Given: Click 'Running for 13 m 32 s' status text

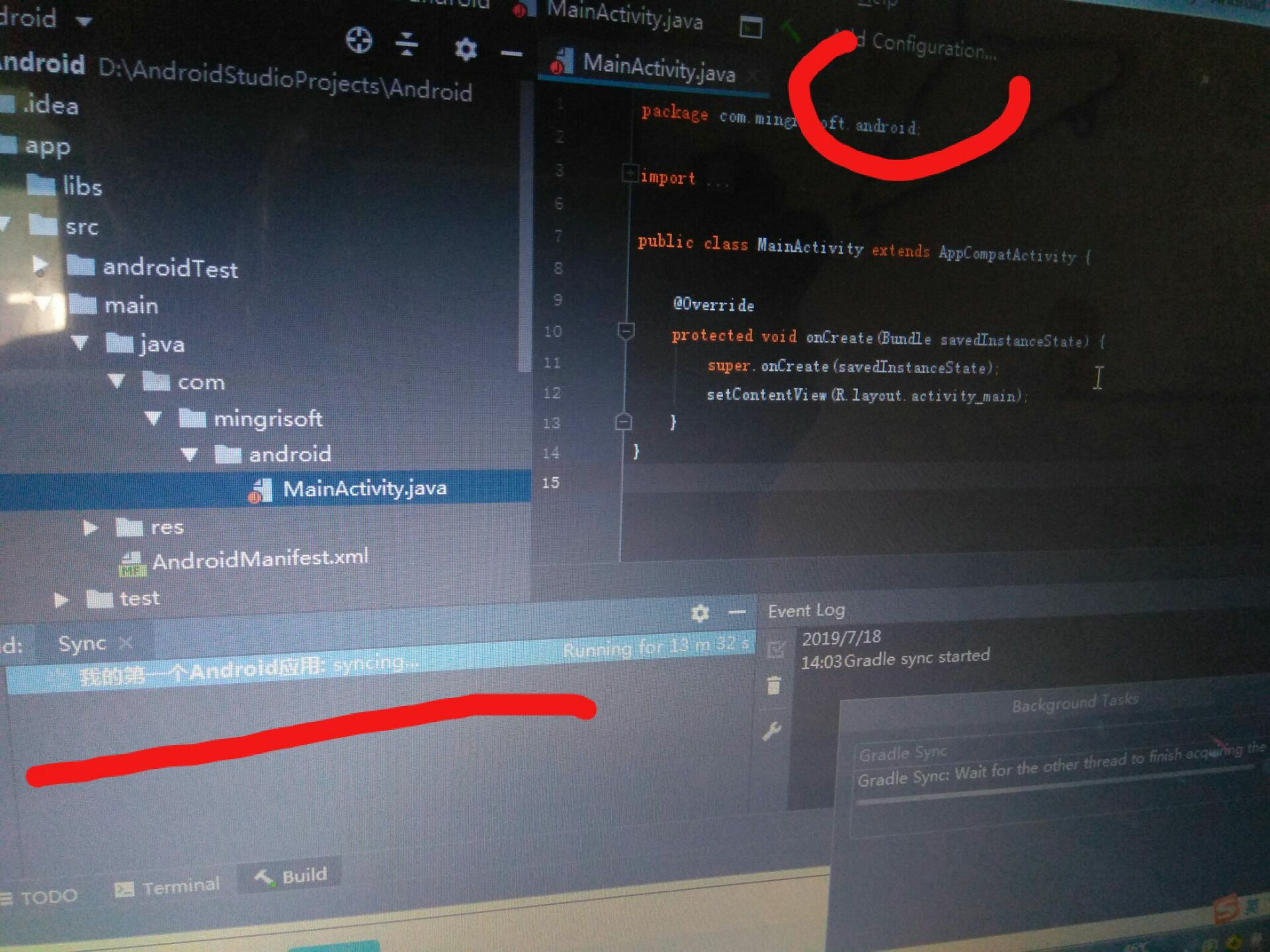Looking at the screenshot, I should click(656, 646).
